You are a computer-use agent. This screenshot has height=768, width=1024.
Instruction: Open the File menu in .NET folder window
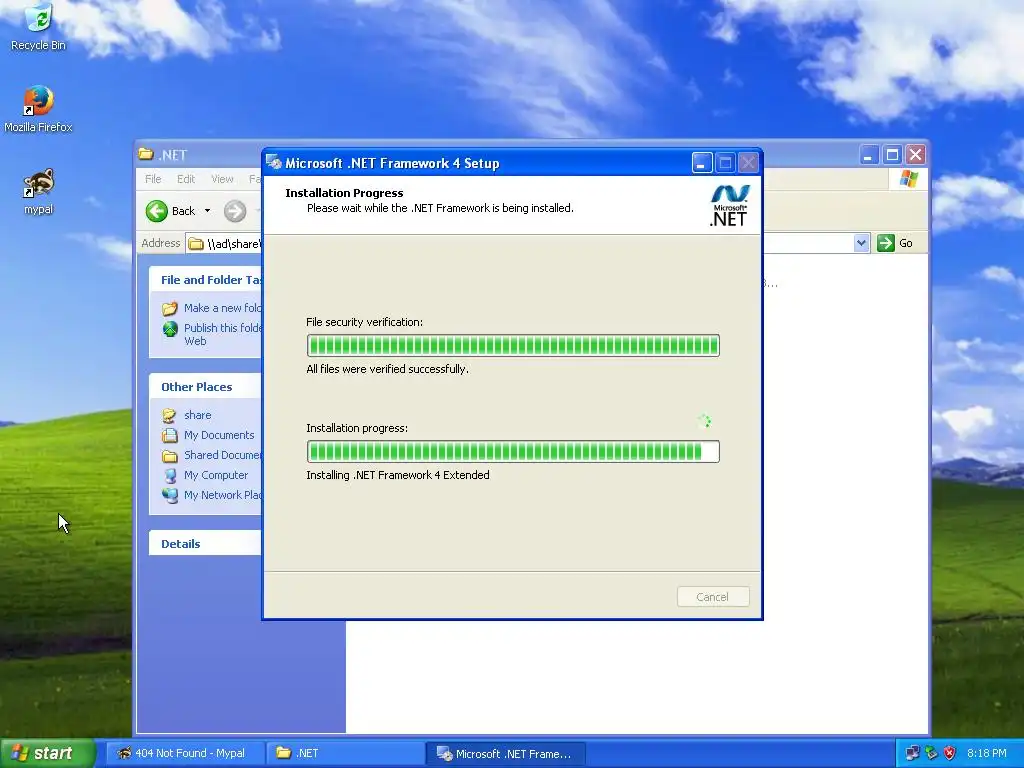153,179
